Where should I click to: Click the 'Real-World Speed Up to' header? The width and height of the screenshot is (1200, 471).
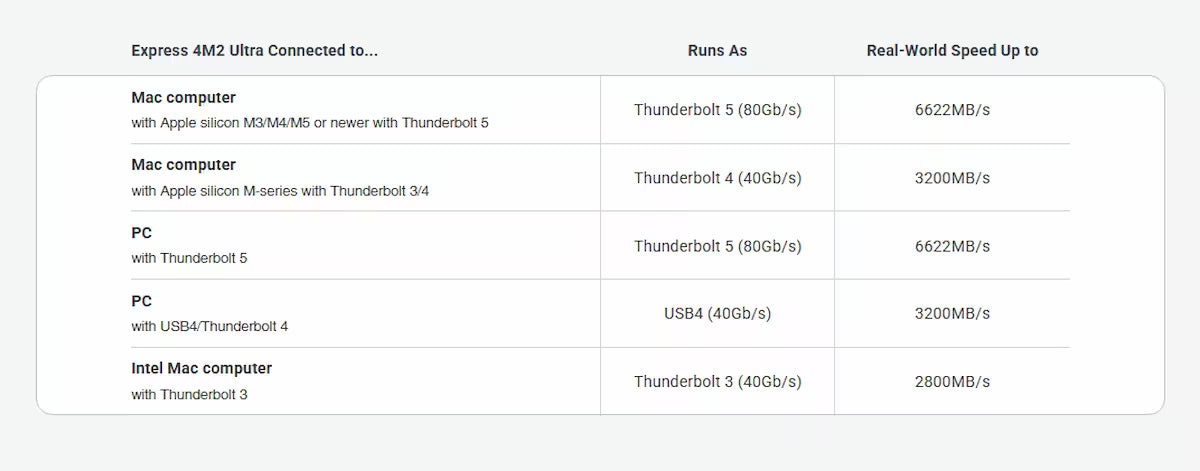pos(952,50)
